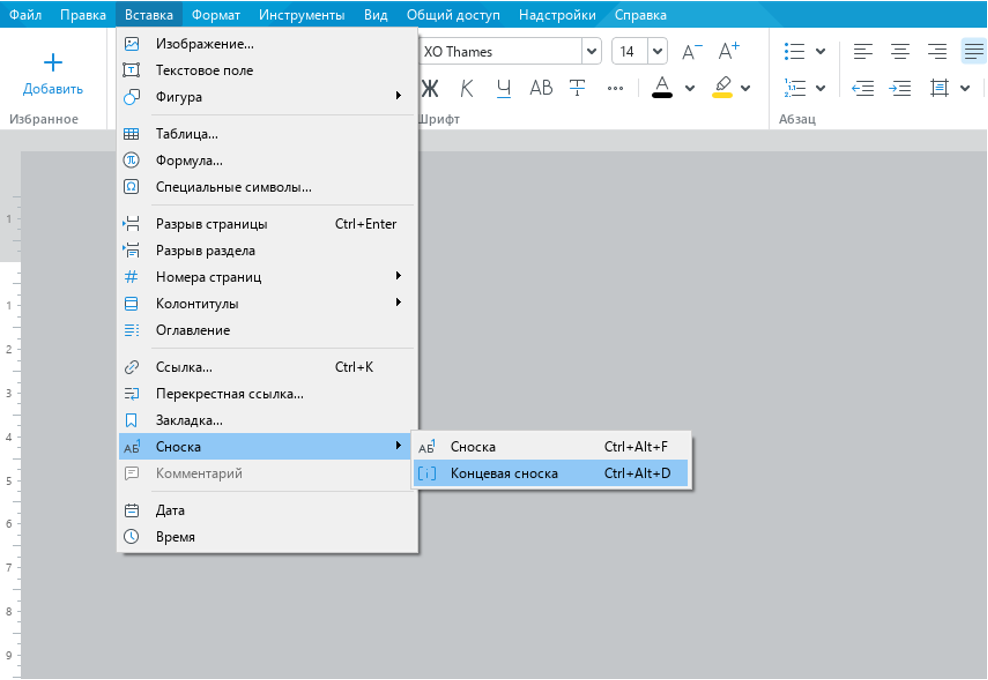
Task: Open the Общий доступ menu
Action: [x=453, y=14]
